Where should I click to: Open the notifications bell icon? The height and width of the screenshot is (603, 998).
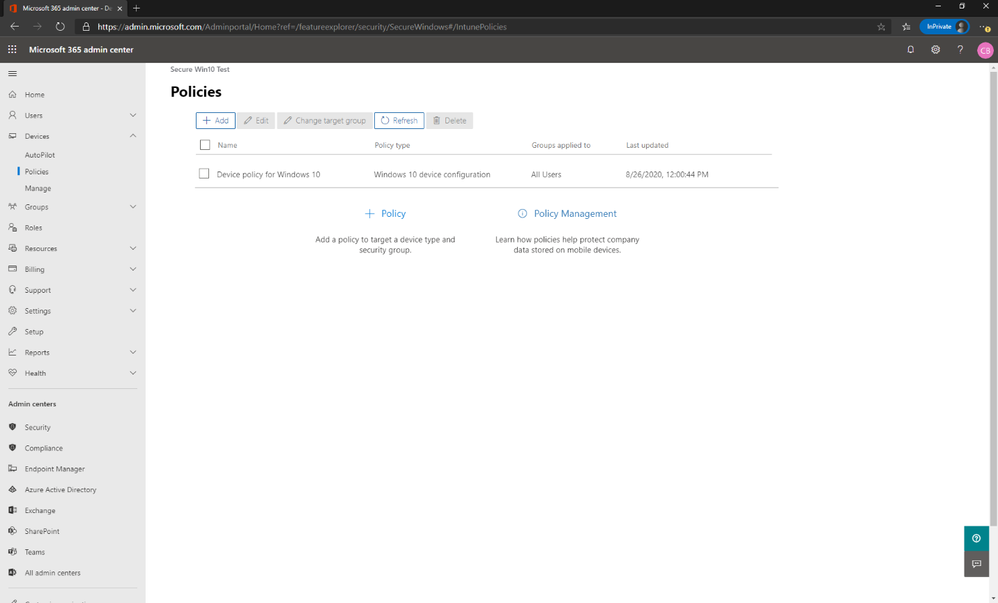(910, 50)
